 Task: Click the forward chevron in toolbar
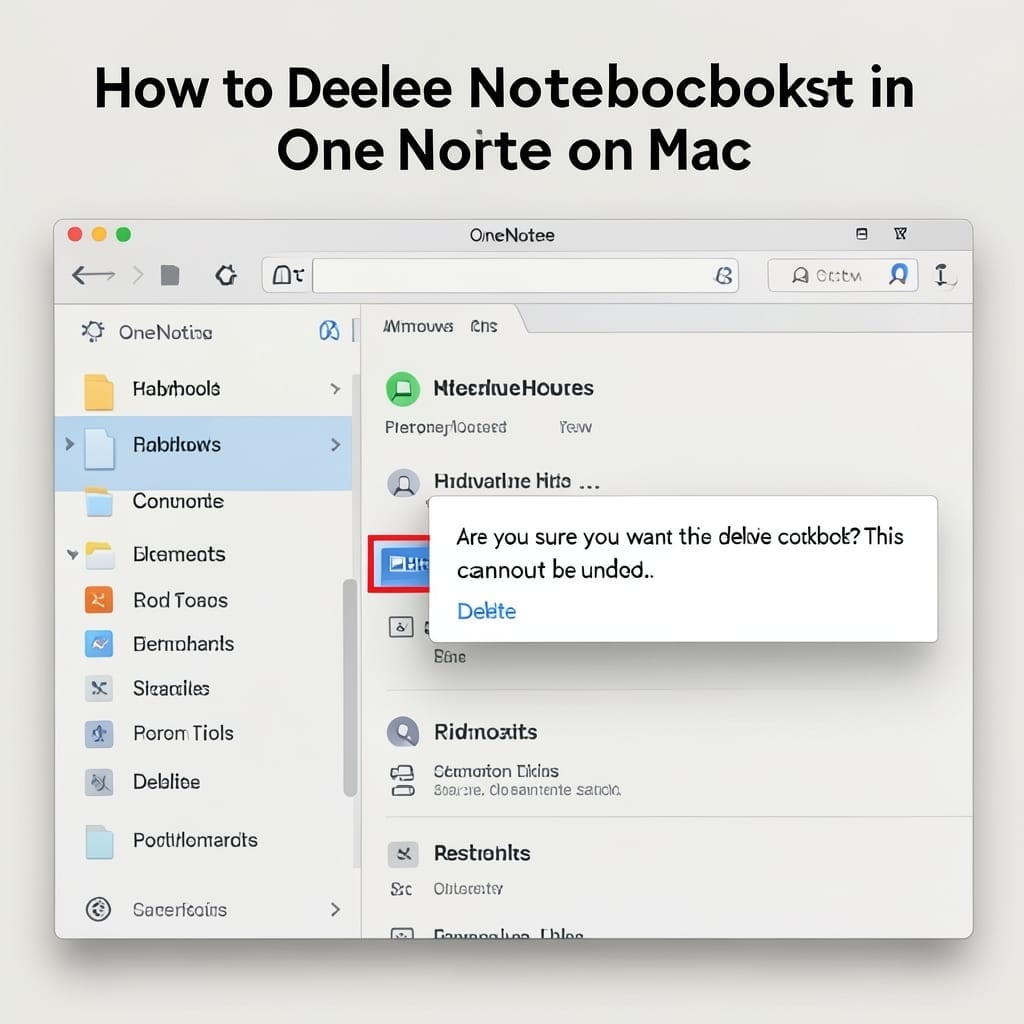(137, 275)
